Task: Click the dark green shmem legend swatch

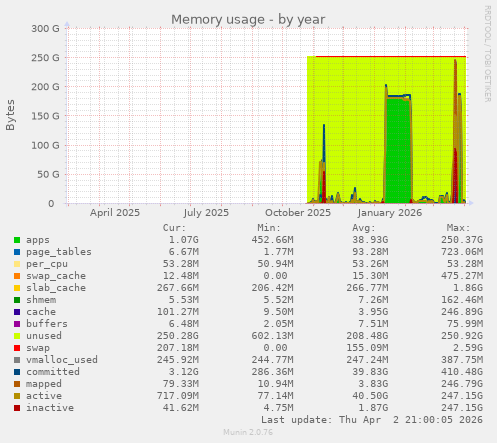Action: click(17, 300)
